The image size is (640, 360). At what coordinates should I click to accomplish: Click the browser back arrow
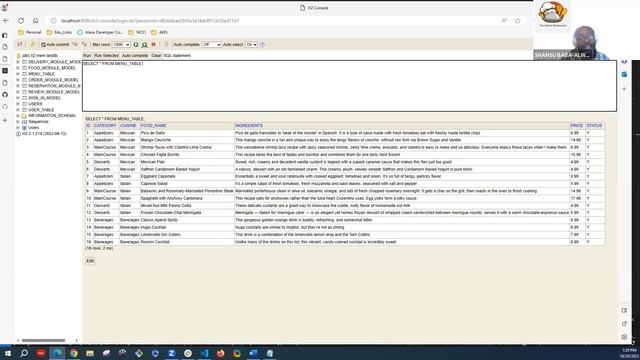(x=6, y=20)
